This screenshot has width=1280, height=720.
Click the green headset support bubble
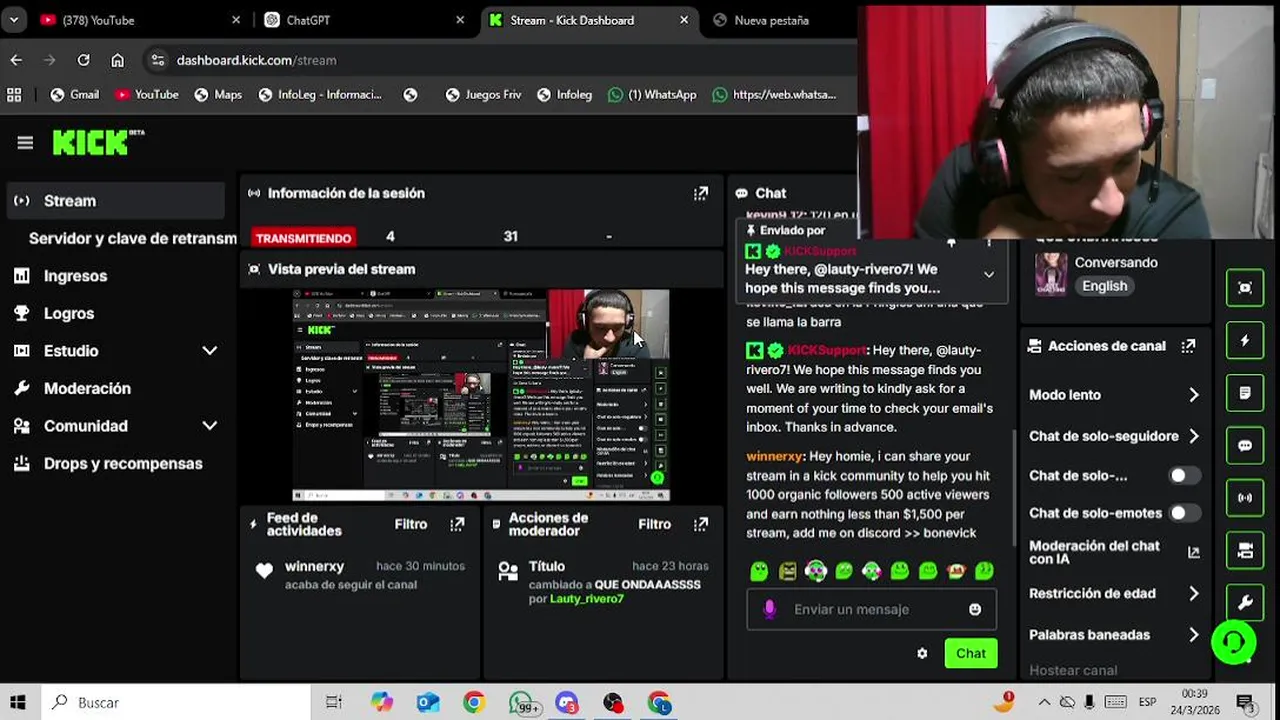point(1234,642)
